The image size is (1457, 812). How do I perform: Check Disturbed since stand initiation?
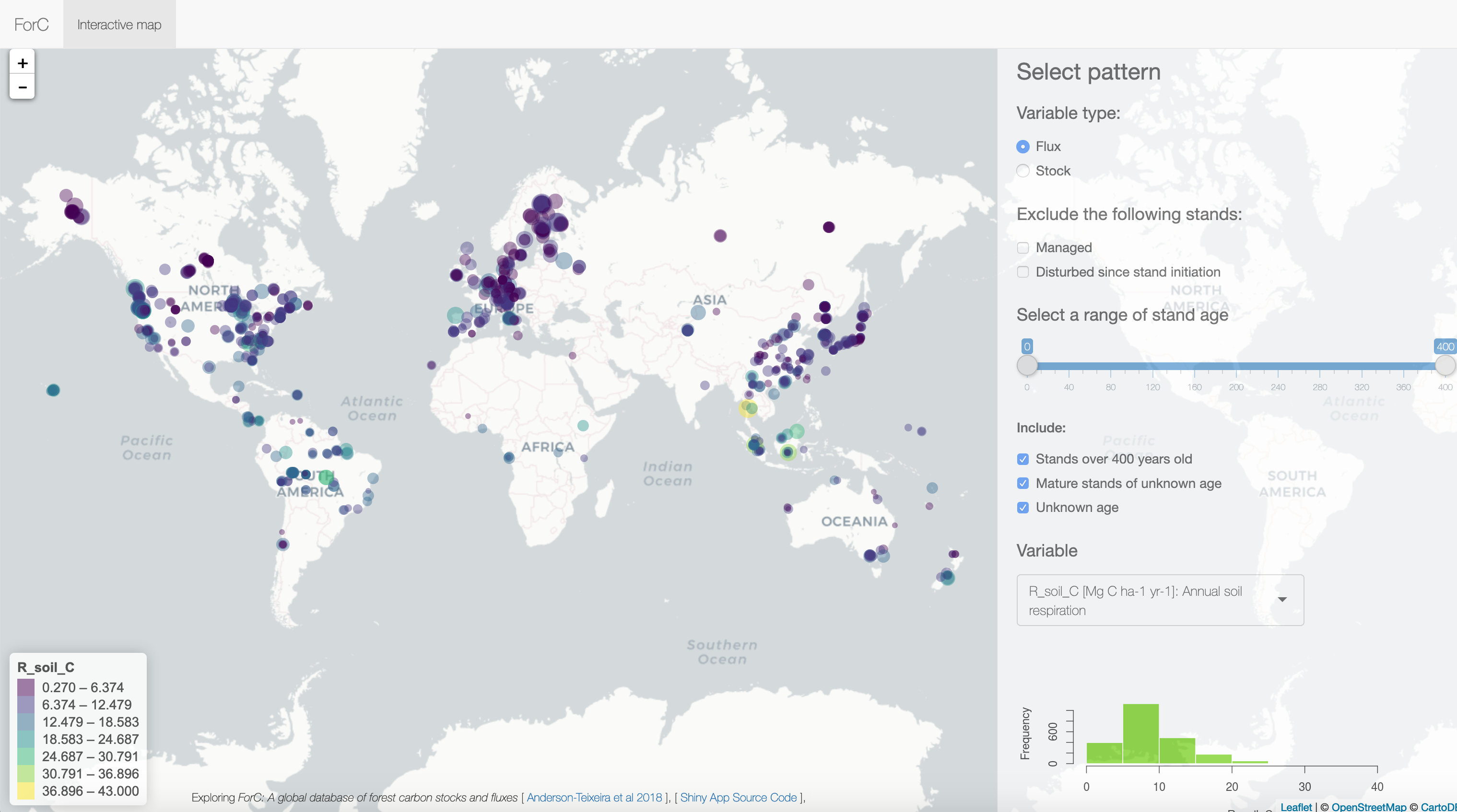pyautogui.click(x=1022, y=272)
